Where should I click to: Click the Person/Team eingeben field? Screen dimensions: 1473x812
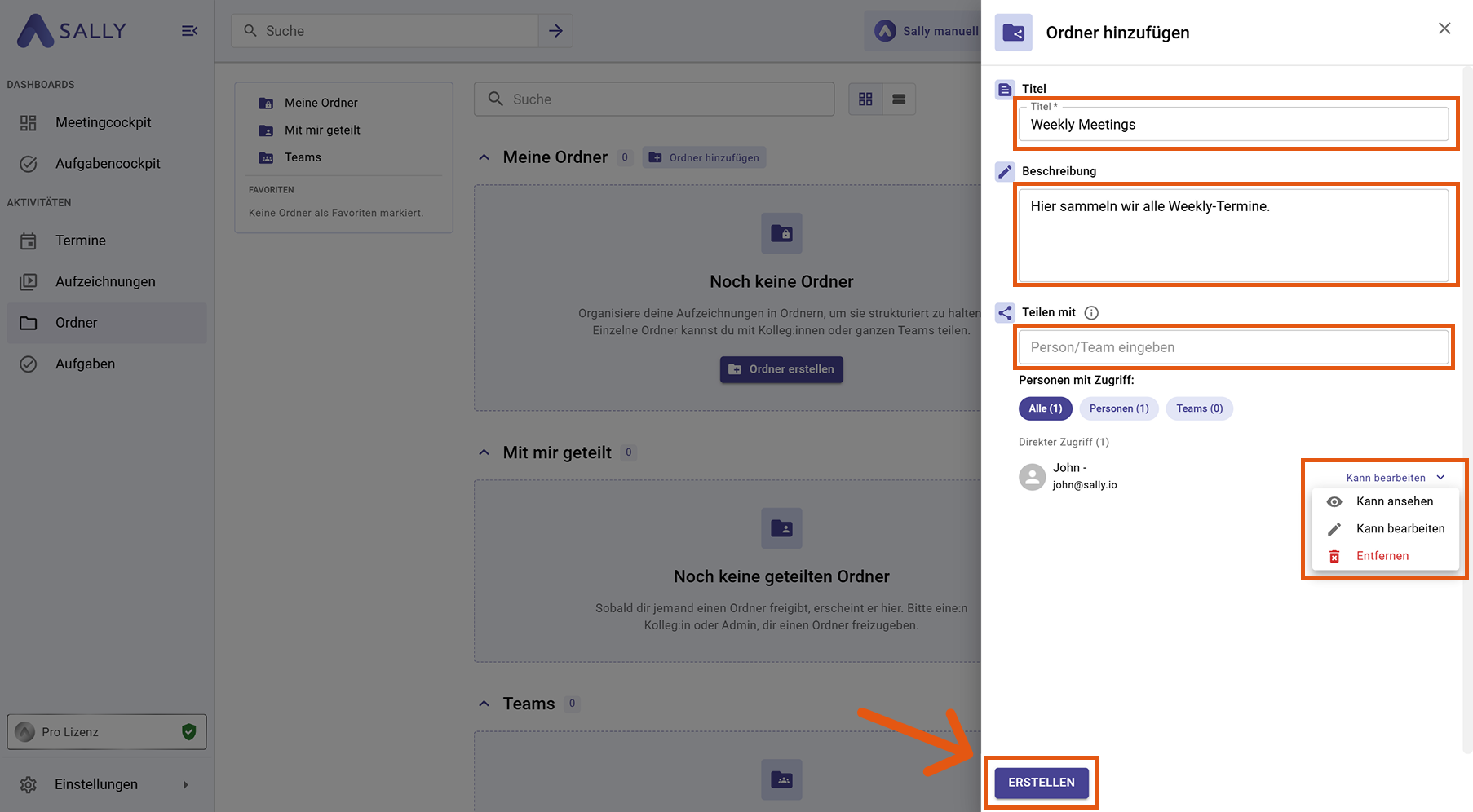[1232, 347]
